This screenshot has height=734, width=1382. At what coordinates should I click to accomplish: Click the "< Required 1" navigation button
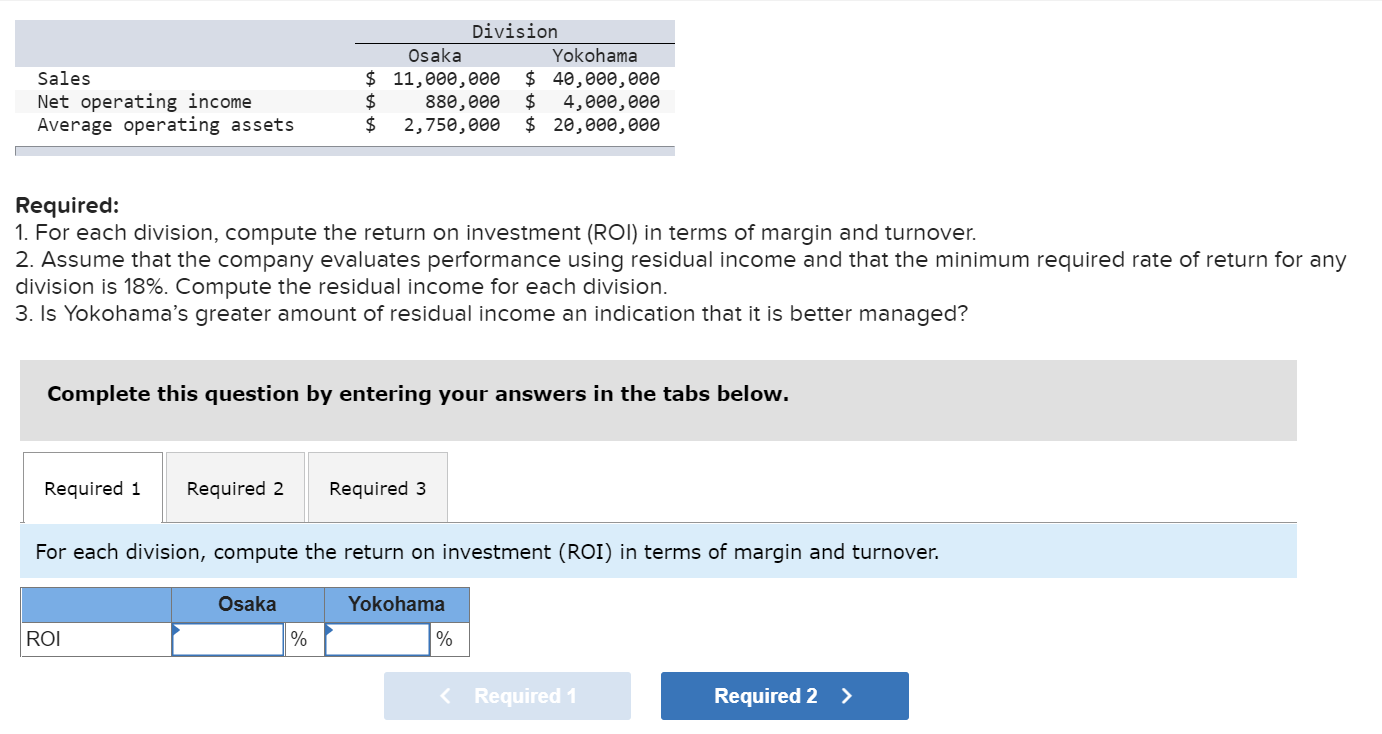point(507,695)
